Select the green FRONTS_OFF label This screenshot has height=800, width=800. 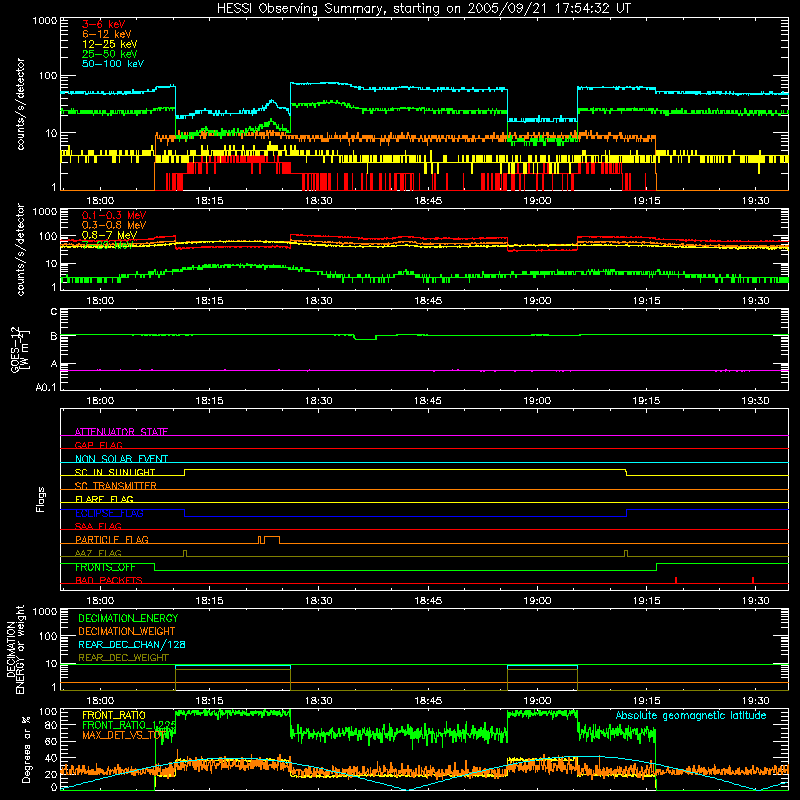pyautogui.click(x=105, y=567)
